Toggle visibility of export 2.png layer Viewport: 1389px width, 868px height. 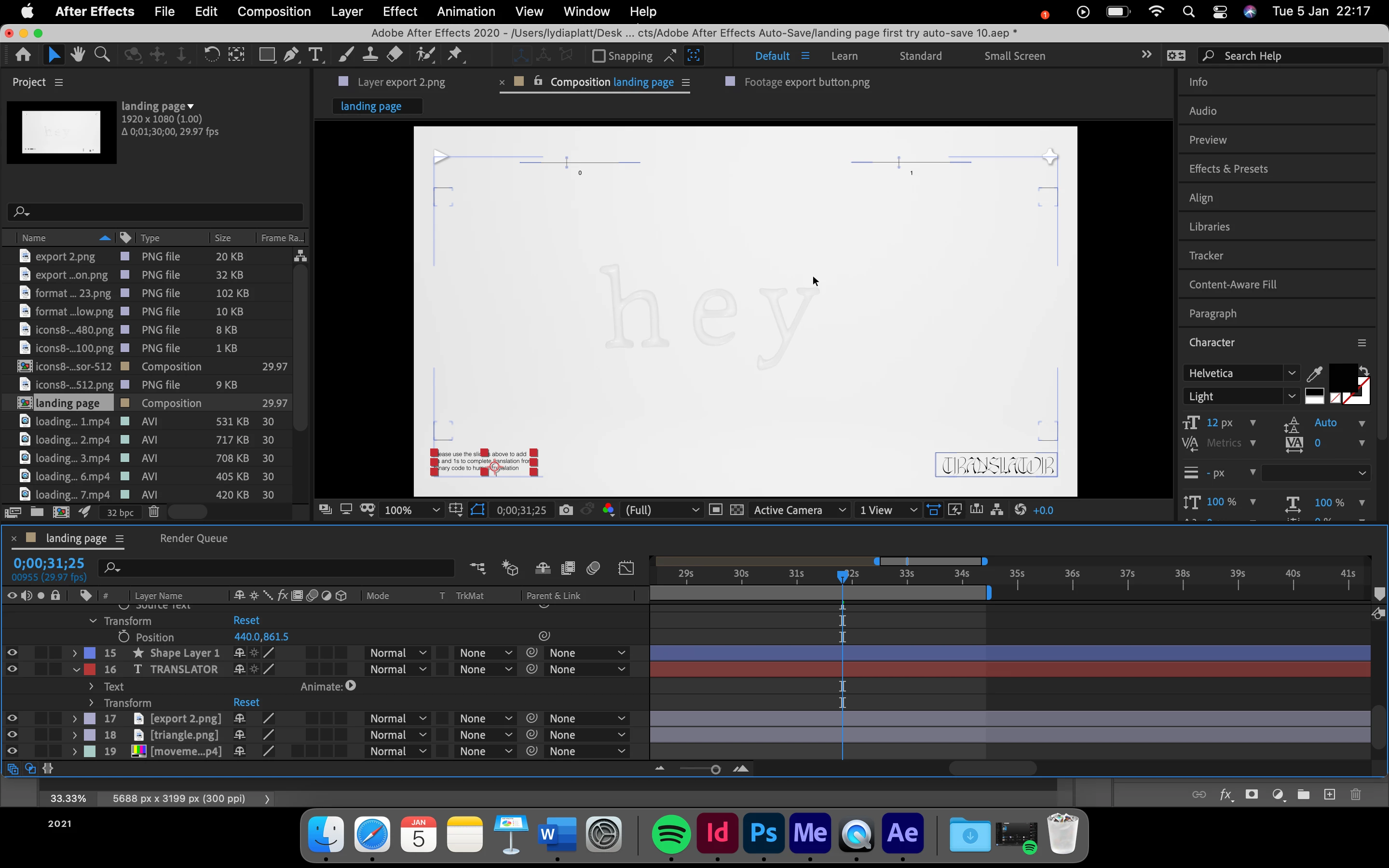(x=12, y=718)
